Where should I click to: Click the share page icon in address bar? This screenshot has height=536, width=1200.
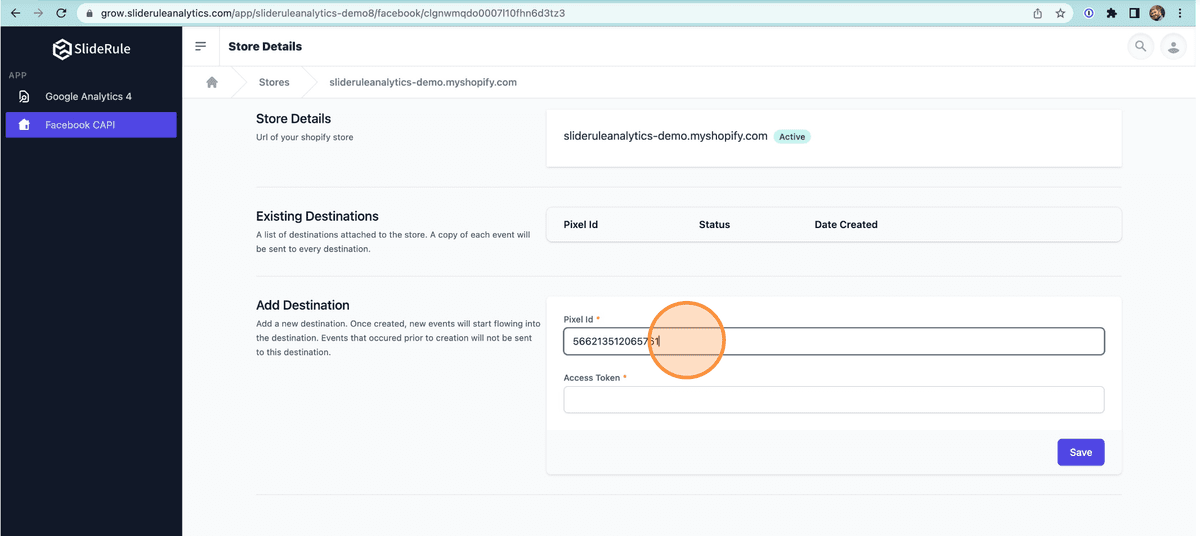tap(1038, 13)
